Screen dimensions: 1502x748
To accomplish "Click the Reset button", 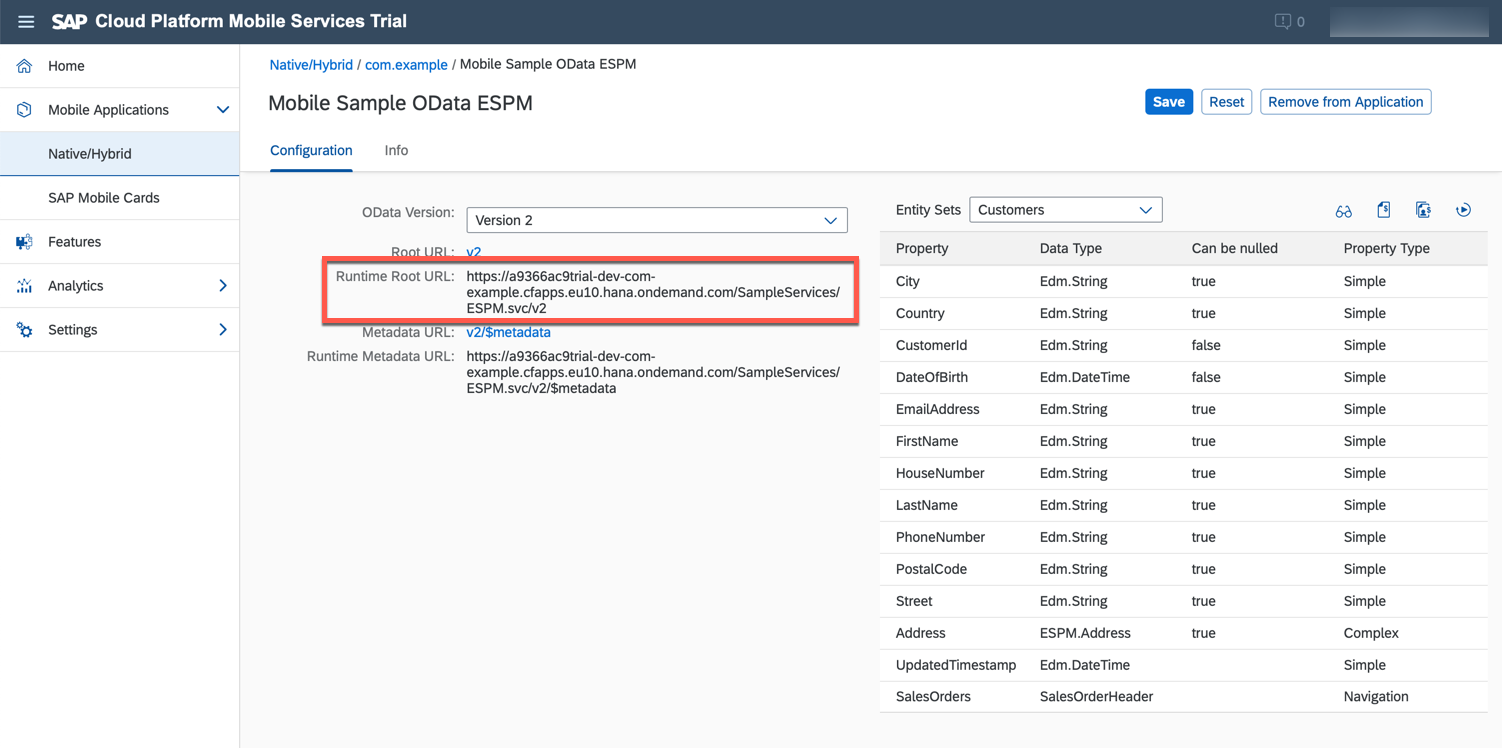I will coord(1227,102).
